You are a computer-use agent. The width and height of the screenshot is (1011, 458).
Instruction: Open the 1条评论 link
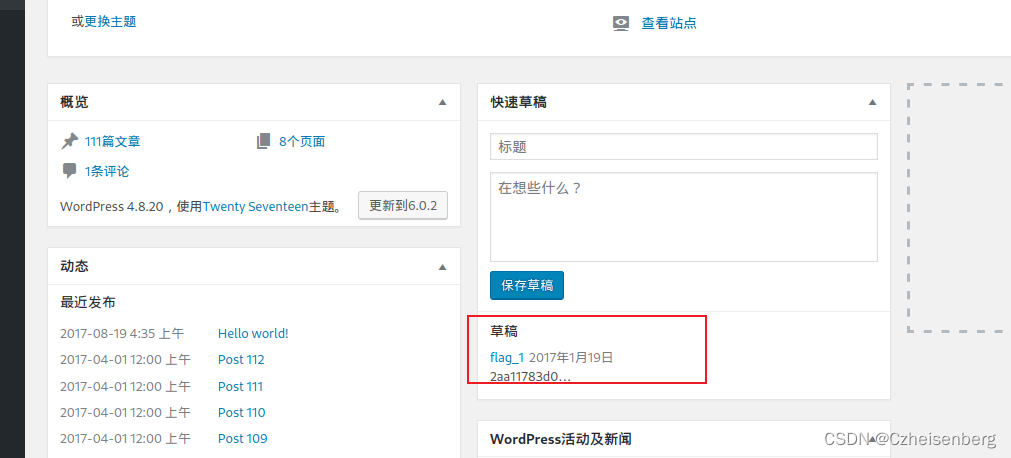coord(107,172)
